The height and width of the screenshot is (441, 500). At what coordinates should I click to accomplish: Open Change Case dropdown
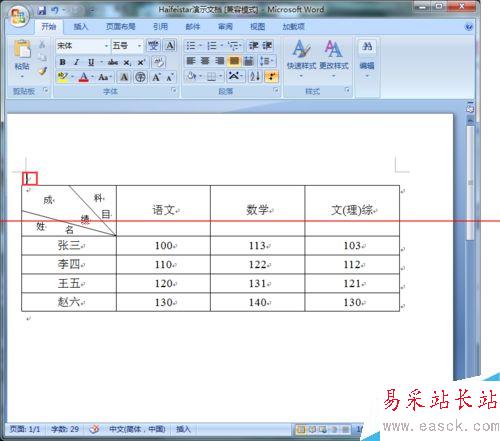104,77
